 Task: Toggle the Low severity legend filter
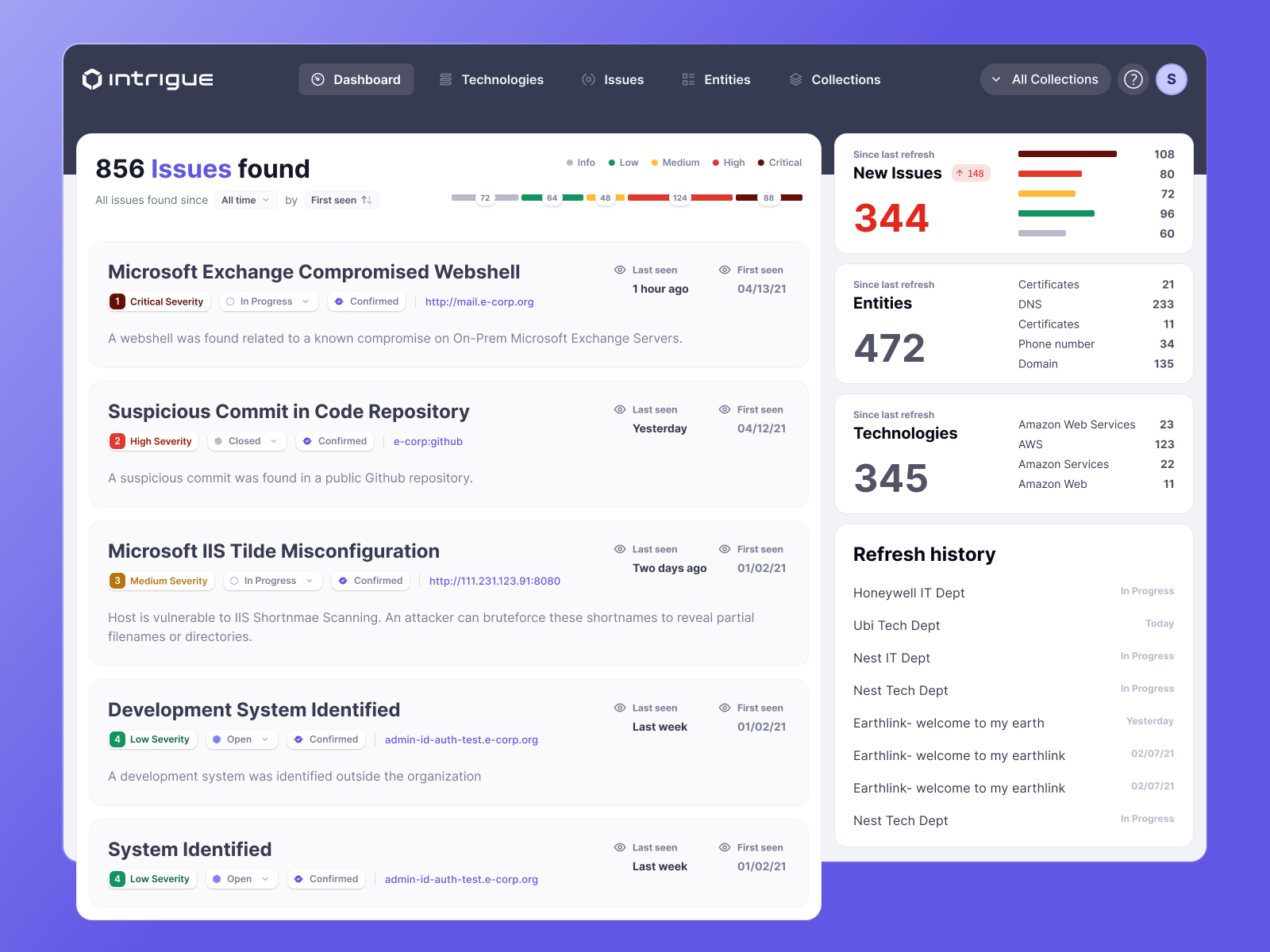(x=623, y=163)
